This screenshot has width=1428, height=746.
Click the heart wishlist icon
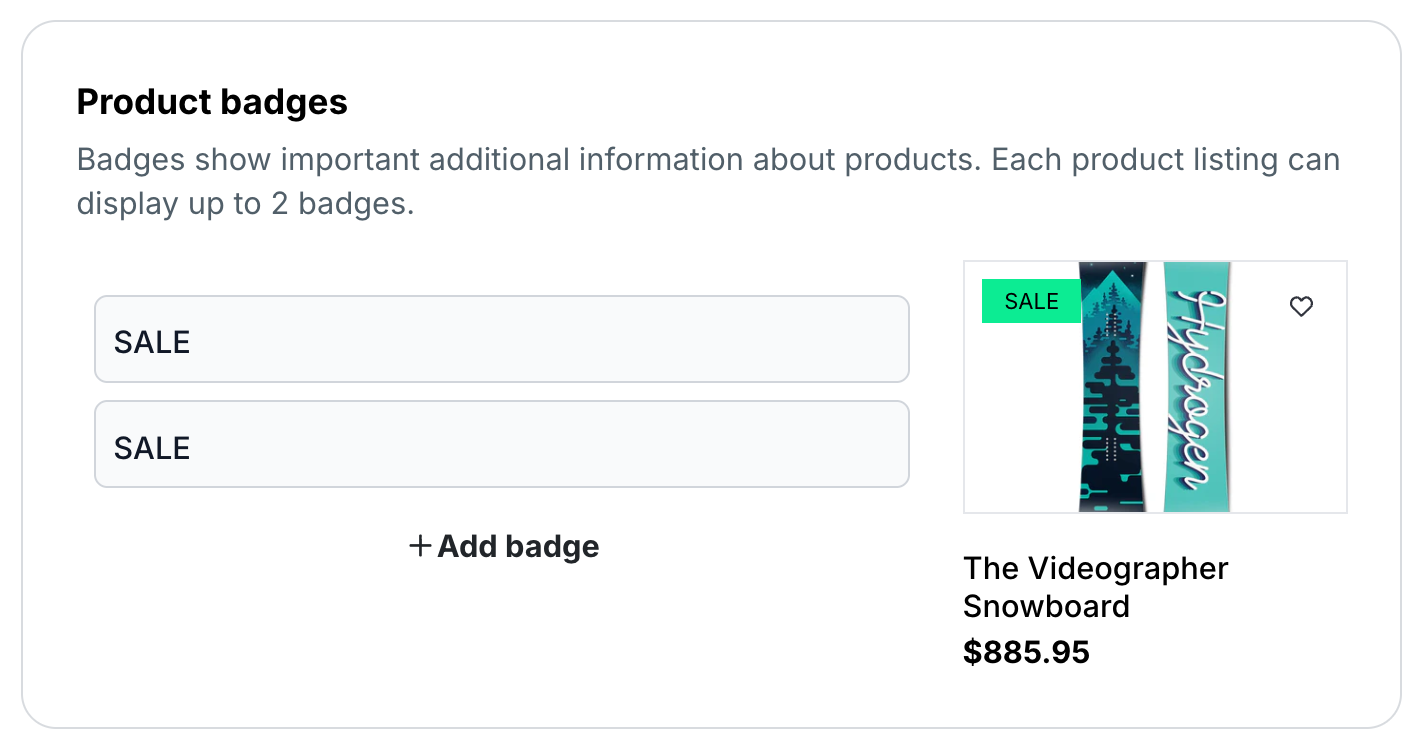pos(1301,307)
